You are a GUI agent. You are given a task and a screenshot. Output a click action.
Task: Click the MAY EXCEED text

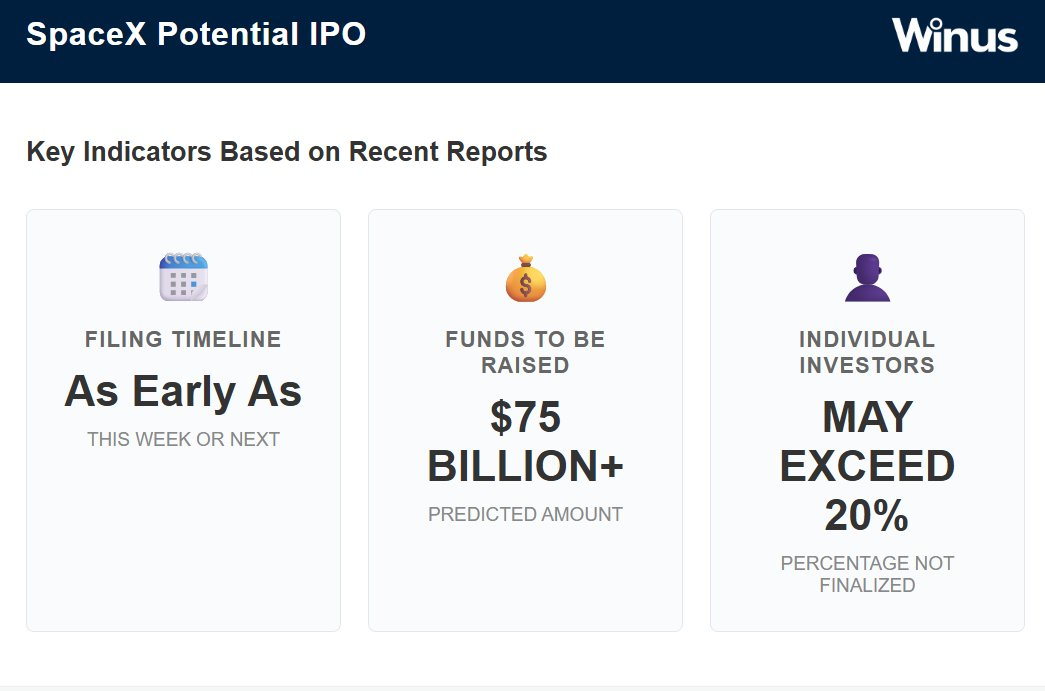tap(867, 441)
